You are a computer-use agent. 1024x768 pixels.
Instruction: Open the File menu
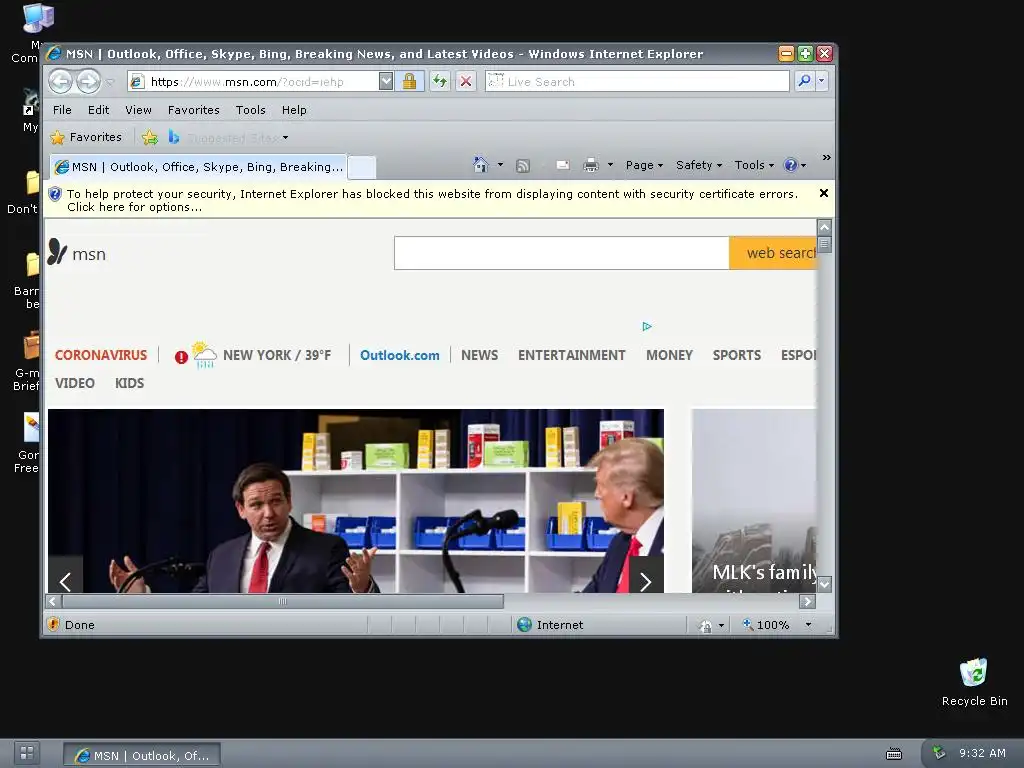pos(62,110)
